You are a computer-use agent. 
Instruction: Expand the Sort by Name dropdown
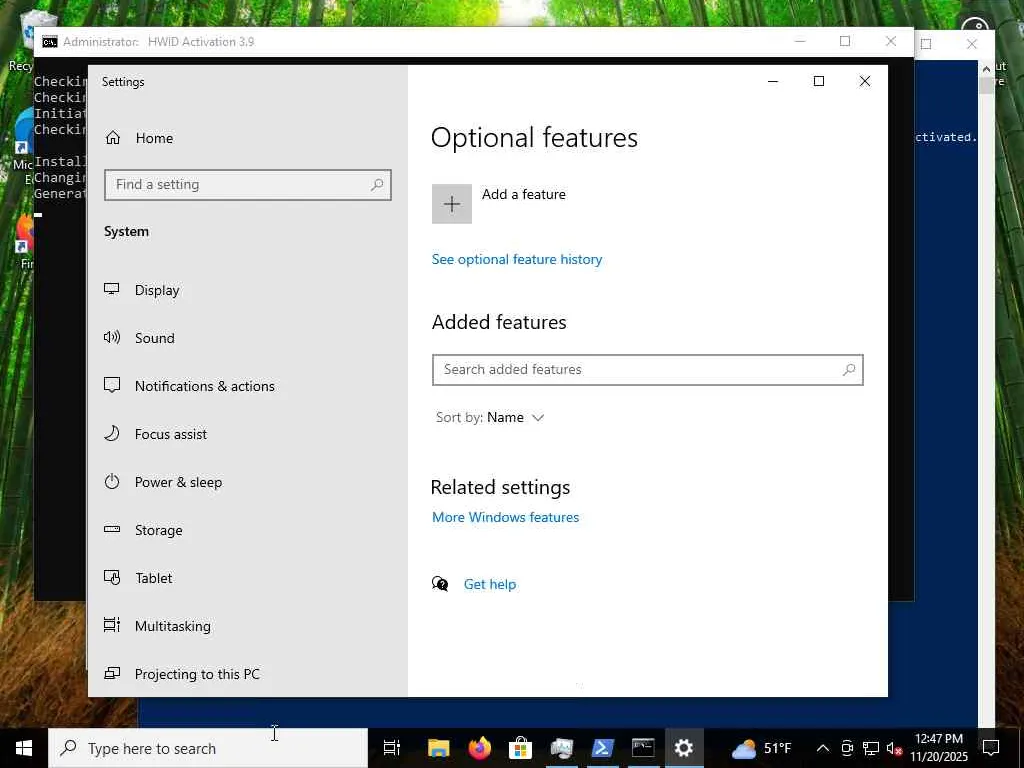coord(490,417)
